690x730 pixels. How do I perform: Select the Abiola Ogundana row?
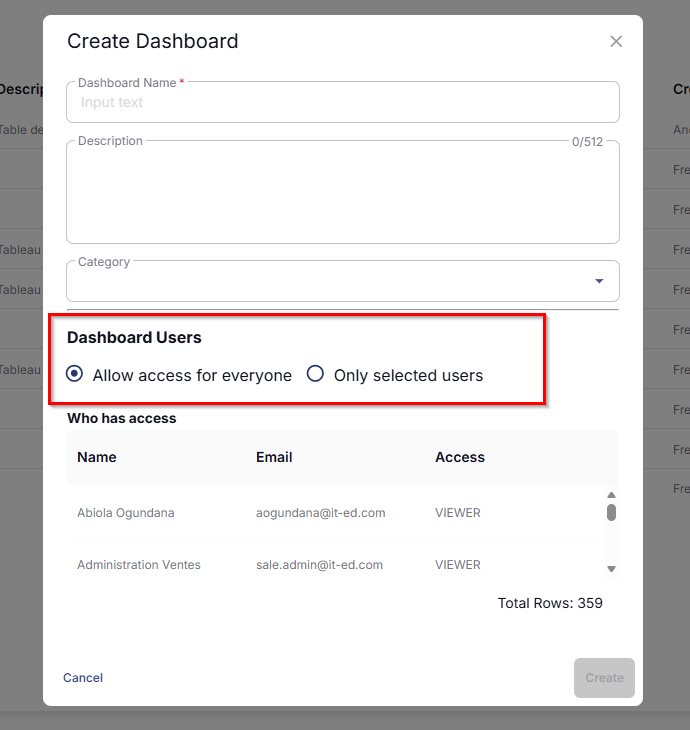(126, 513)
